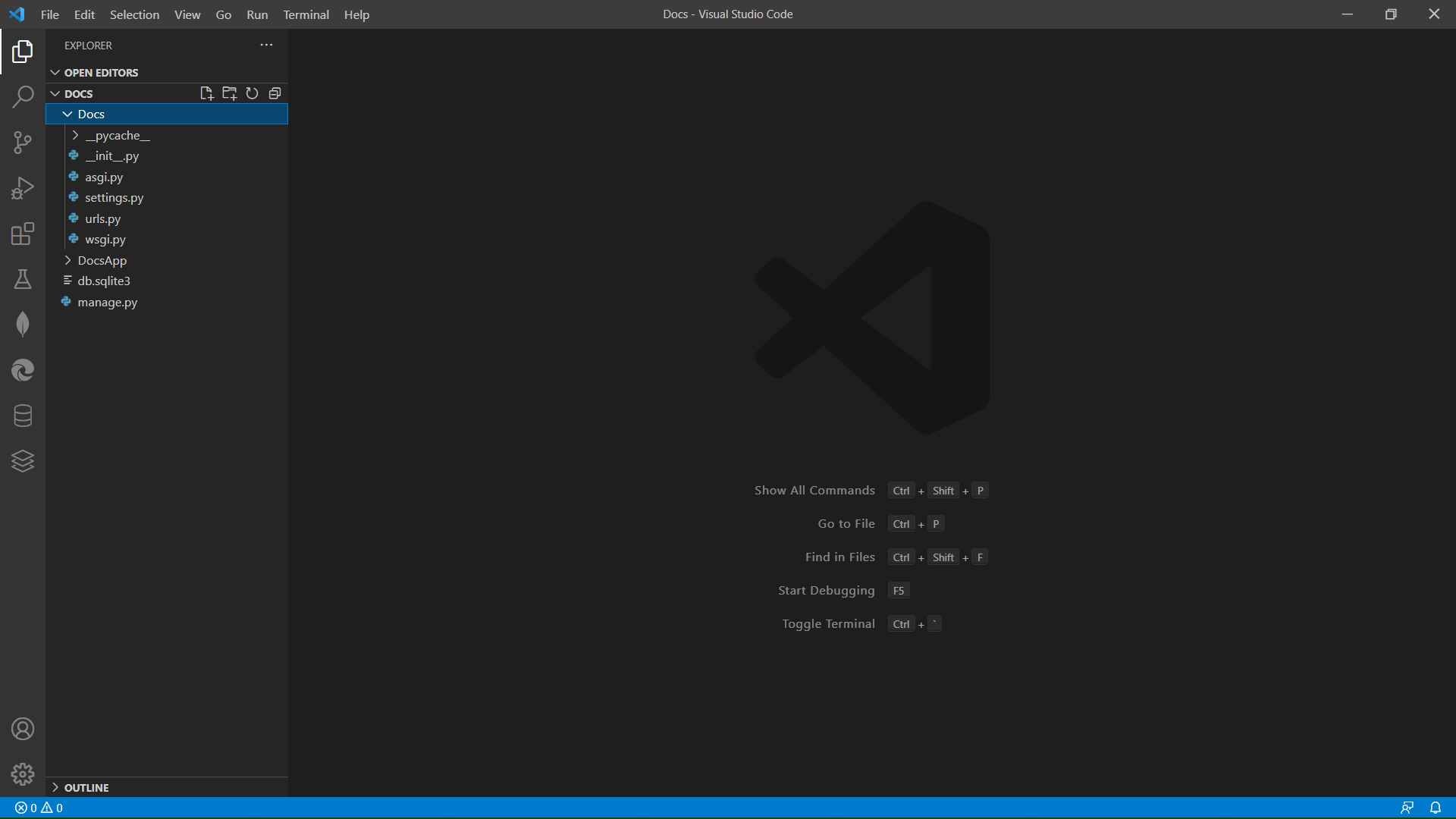Open the Search view in activity bar
Screen dimensions: 1456x819
(x=23, y=97)
